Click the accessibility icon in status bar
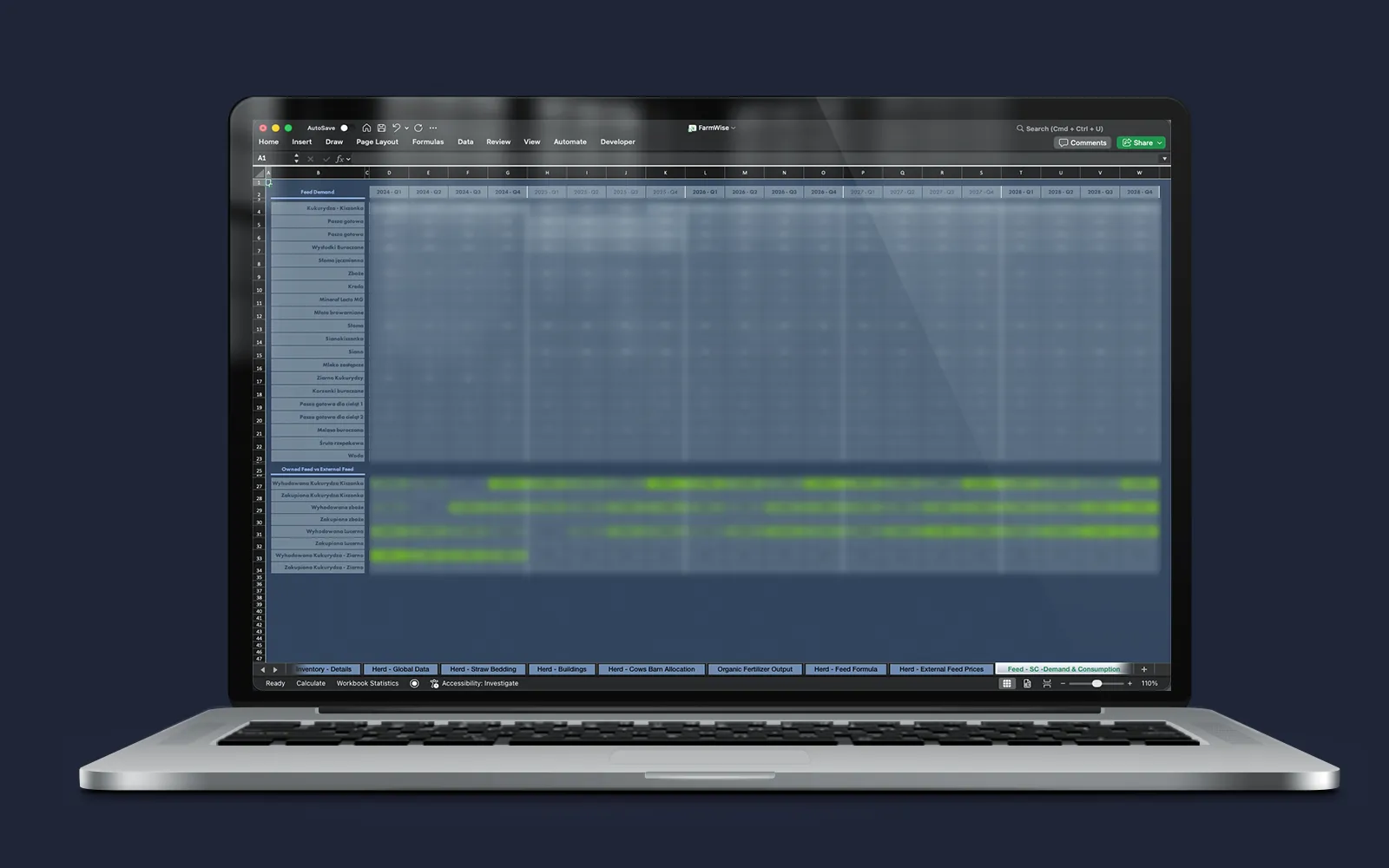Image resolution: width=1389 pixels, height=868 pixels. [434, 683]
